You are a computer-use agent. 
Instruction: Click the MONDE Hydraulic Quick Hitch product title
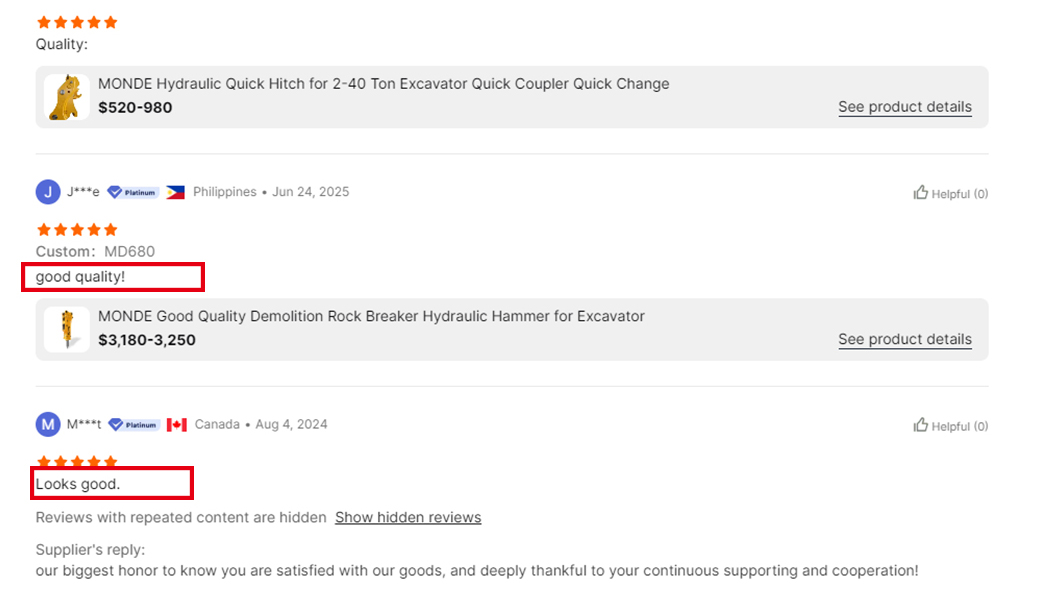(383, 84)
